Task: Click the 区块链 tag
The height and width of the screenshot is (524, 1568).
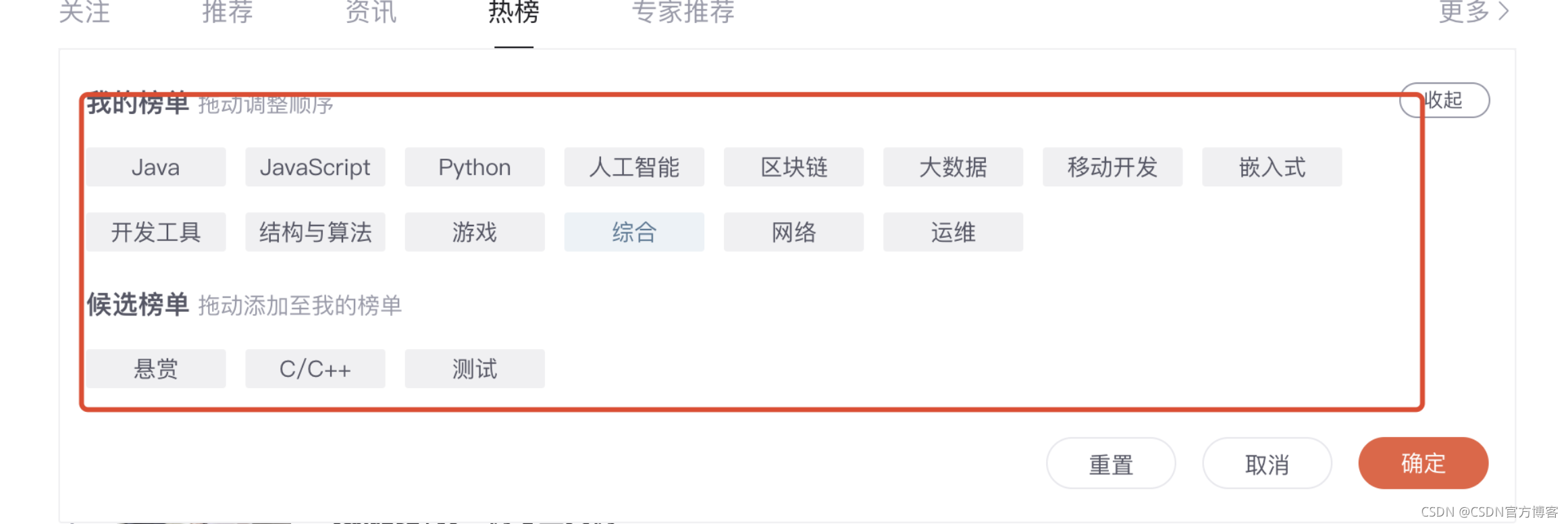Action: coord(793,167)
